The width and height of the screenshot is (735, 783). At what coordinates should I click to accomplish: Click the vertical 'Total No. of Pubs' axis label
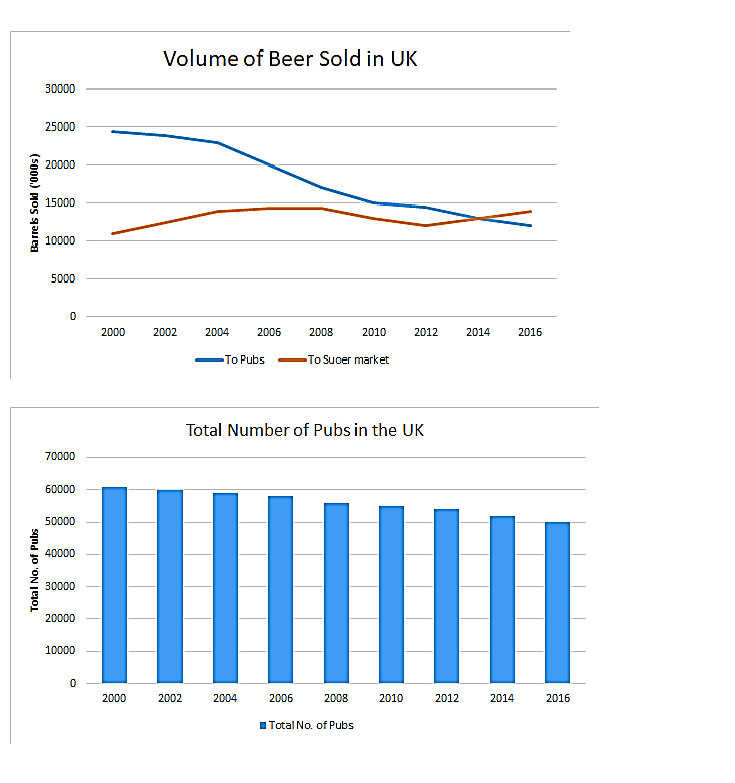point(34,570)
